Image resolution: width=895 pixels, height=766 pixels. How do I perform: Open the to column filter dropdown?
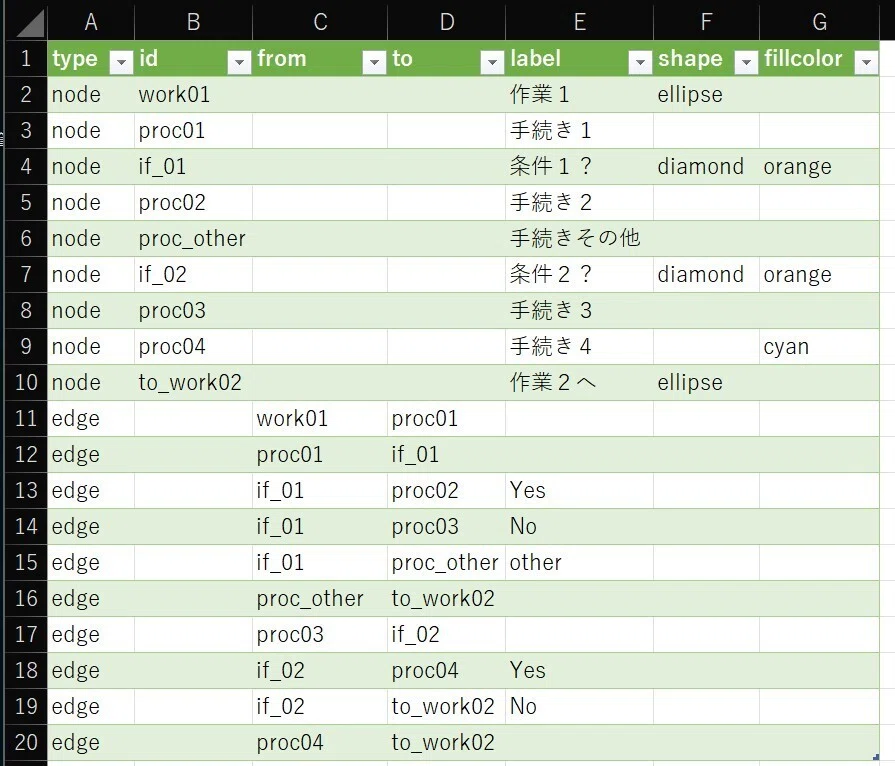[492, 62]
